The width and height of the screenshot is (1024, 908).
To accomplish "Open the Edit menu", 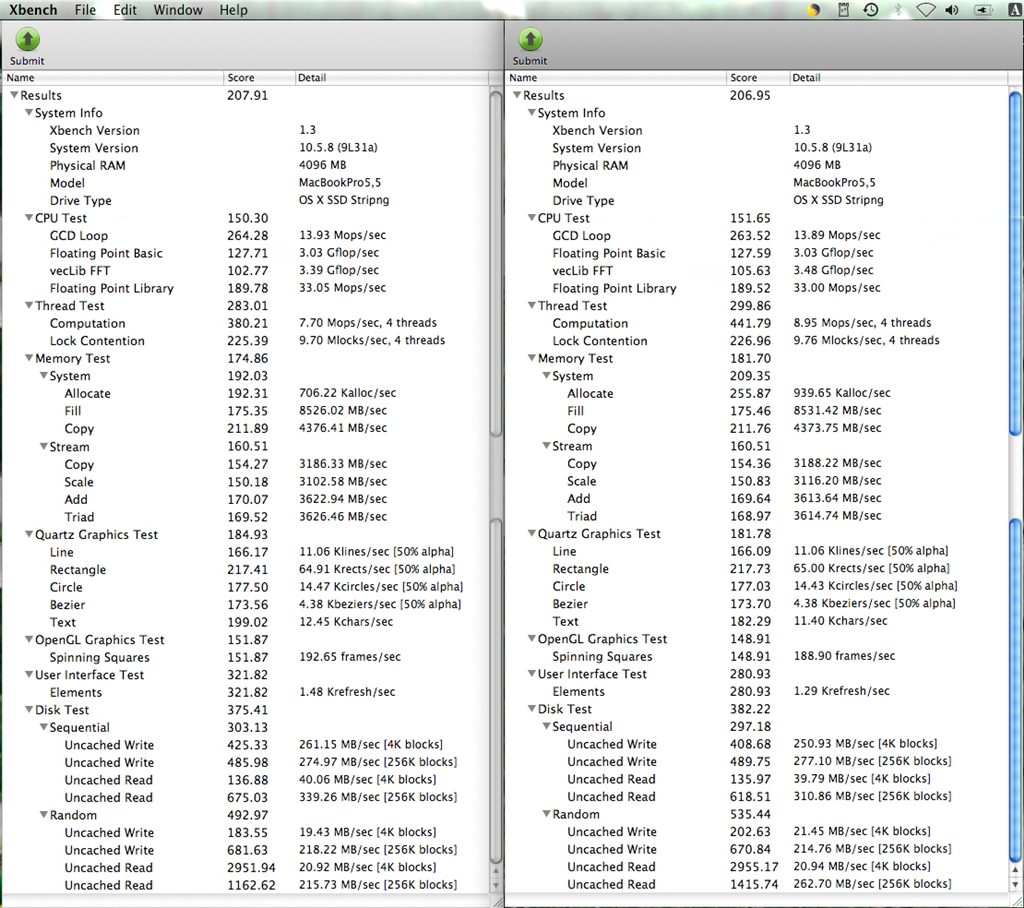I will 125,10.
